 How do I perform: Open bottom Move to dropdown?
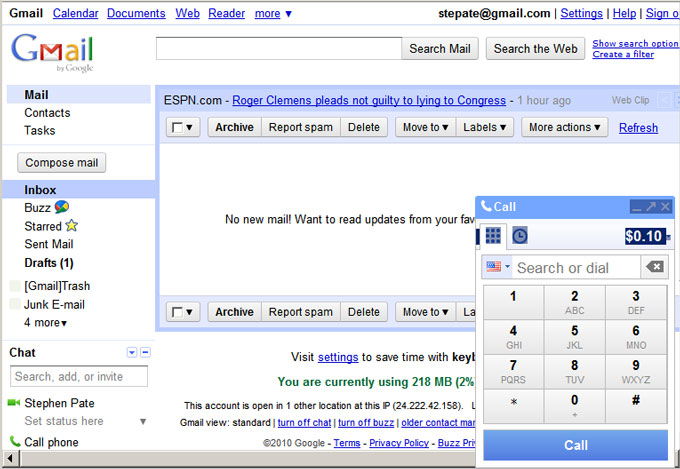coord(425,312)
